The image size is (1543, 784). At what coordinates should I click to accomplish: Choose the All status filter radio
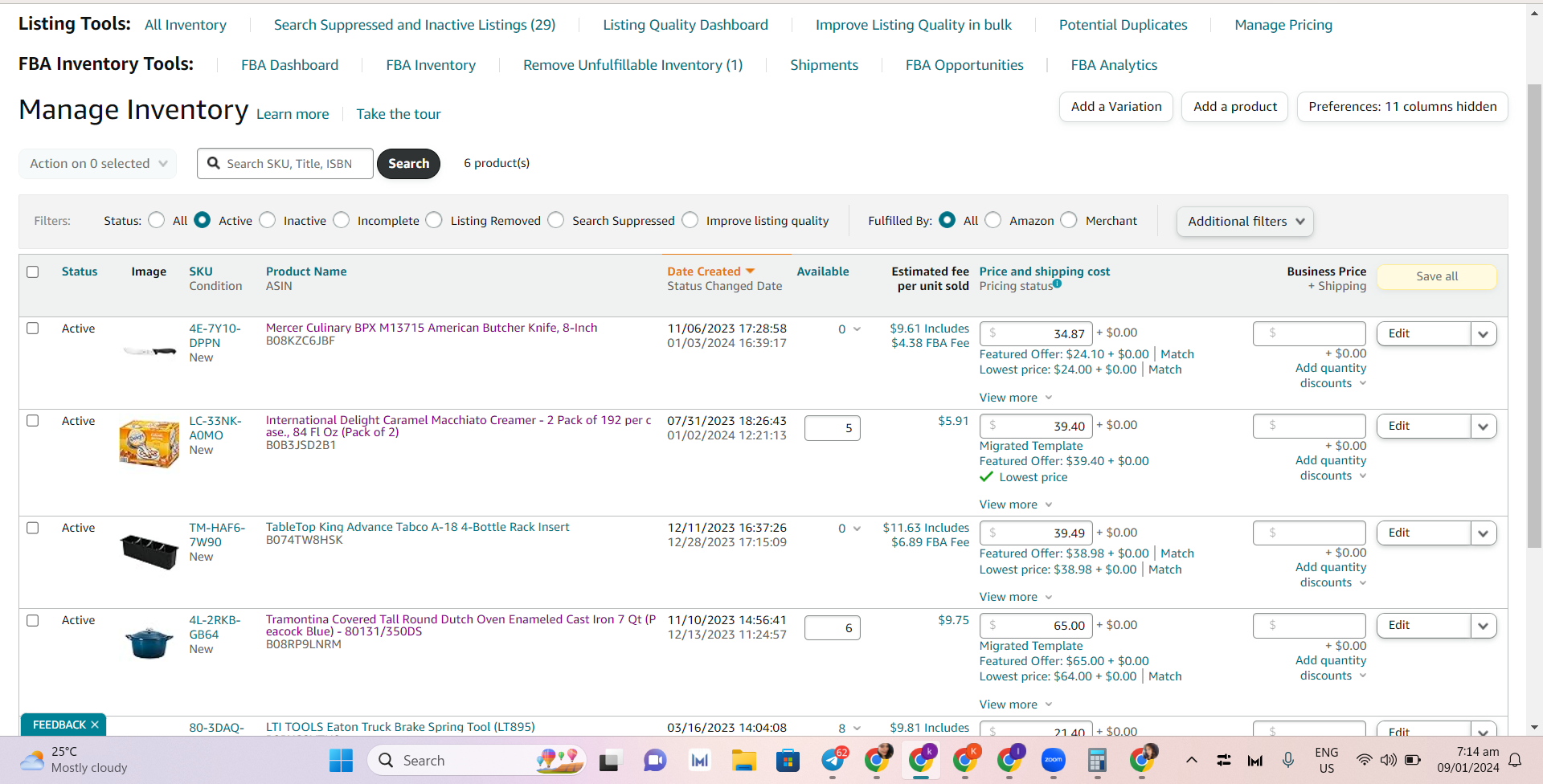pyautogui.click(x=157, y=220)
